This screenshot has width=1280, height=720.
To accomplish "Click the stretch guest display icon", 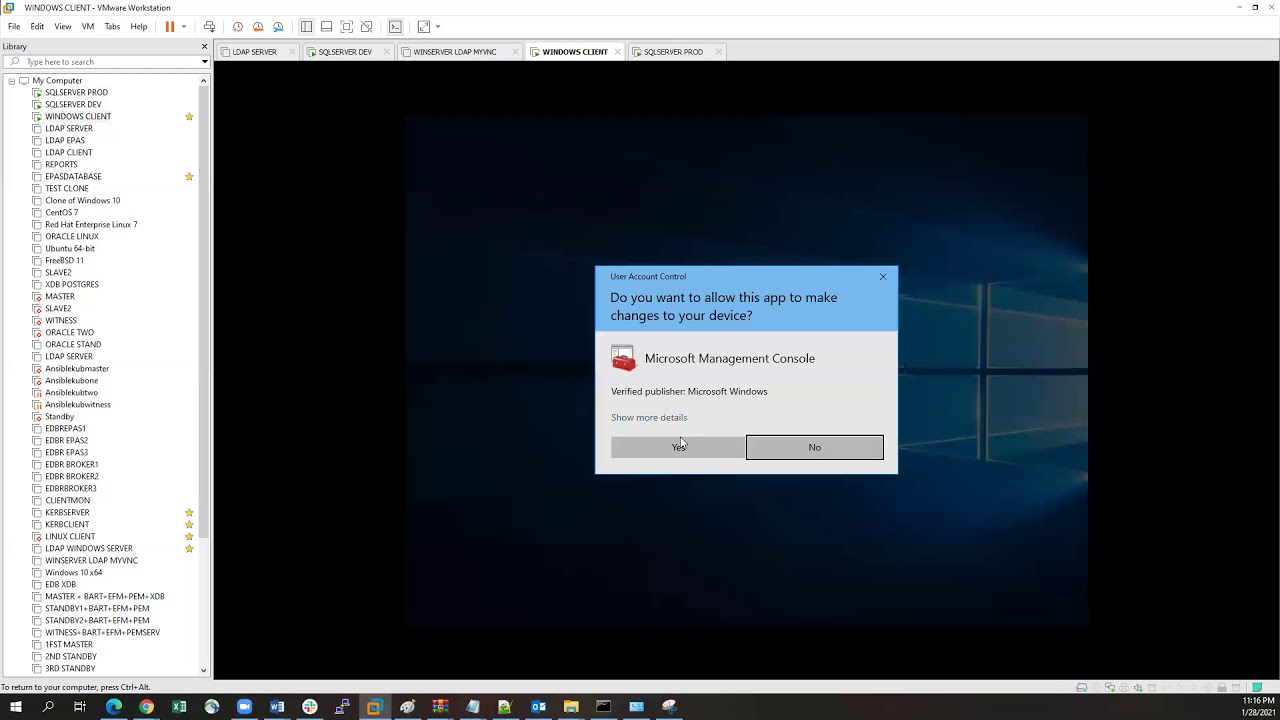I will point(424,26).
